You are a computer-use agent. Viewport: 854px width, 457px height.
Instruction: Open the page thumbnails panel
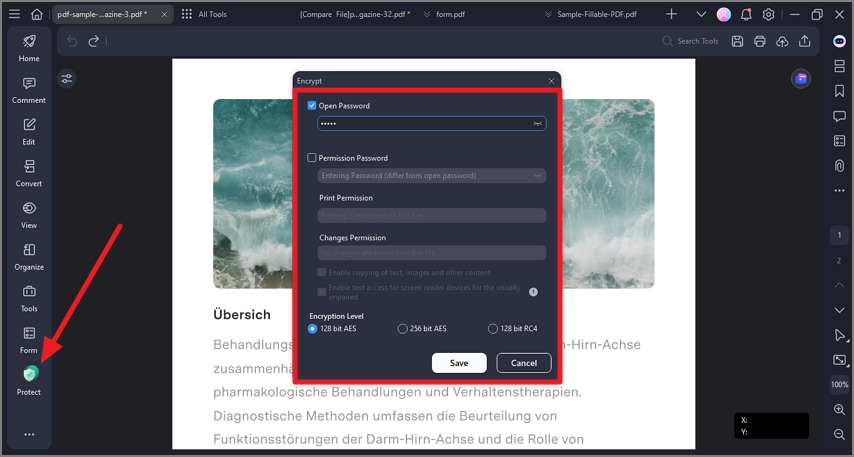[x=839, y=66]
